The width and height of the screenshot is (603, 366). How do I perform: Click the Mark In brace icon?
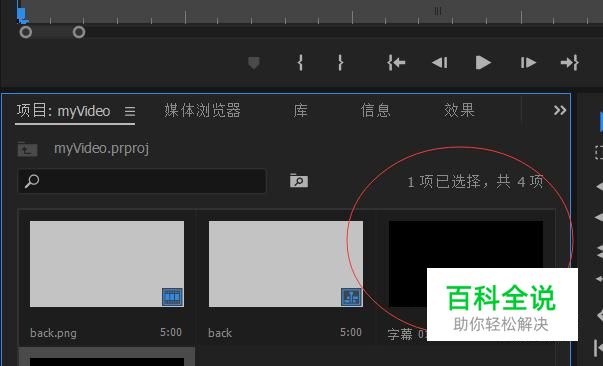300,62
